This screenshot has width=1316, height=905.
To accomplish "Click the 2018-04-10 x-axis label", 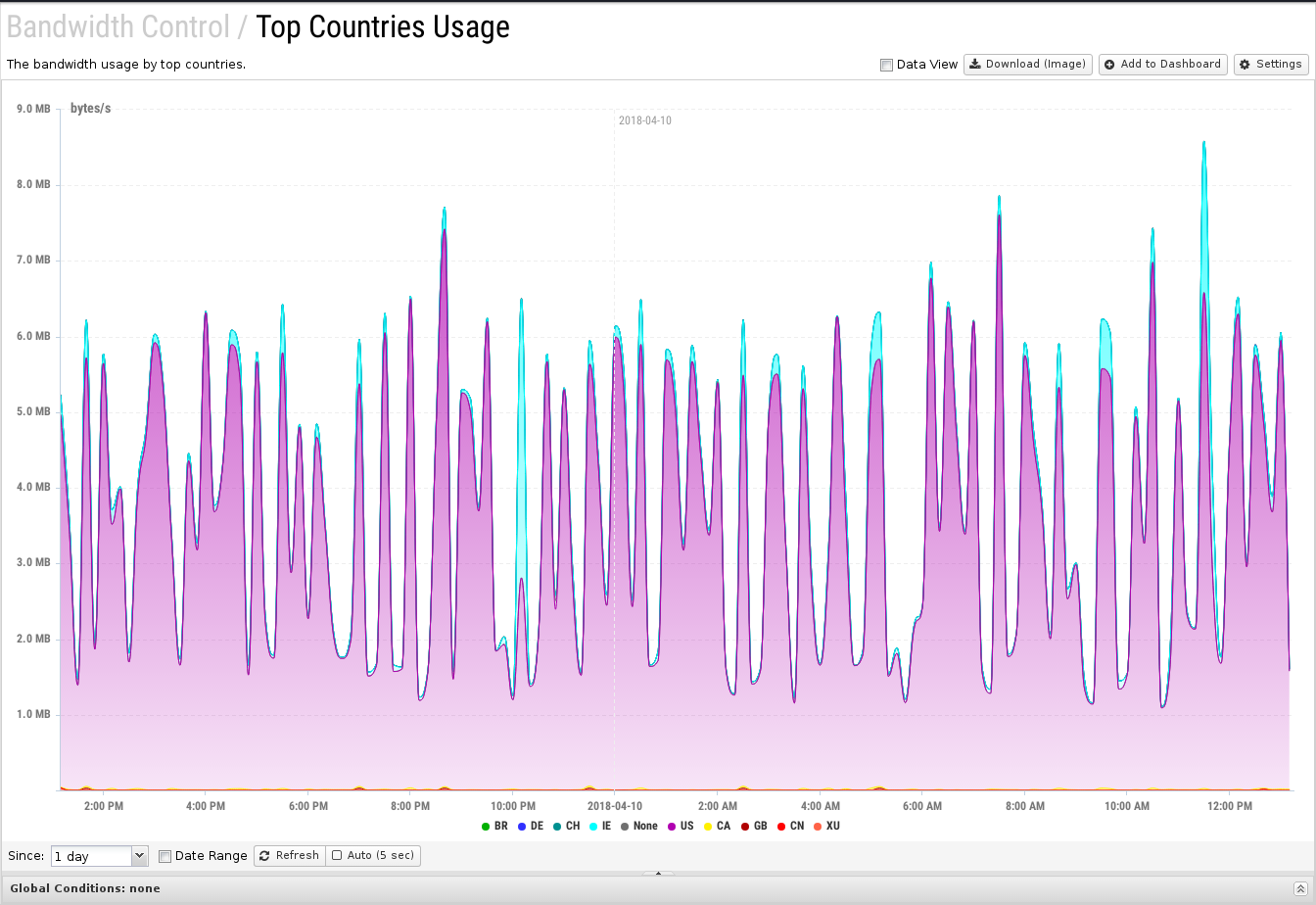I will (614, 806).
